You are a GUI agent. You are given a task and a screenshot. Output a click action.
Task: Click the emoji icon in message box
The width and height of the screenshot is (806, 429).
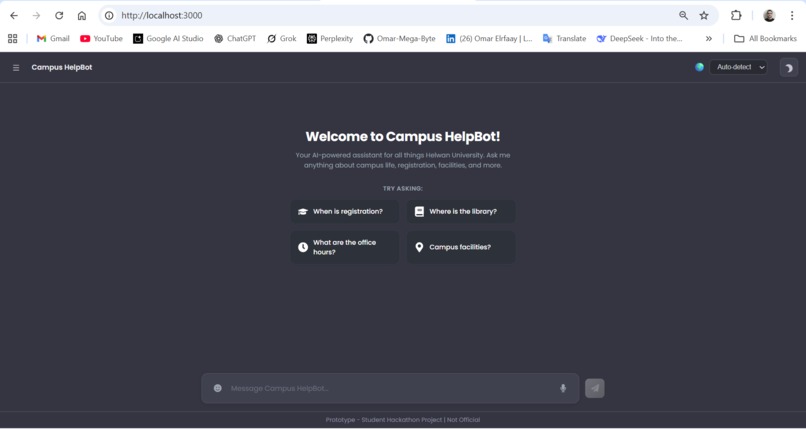[217, 388]
